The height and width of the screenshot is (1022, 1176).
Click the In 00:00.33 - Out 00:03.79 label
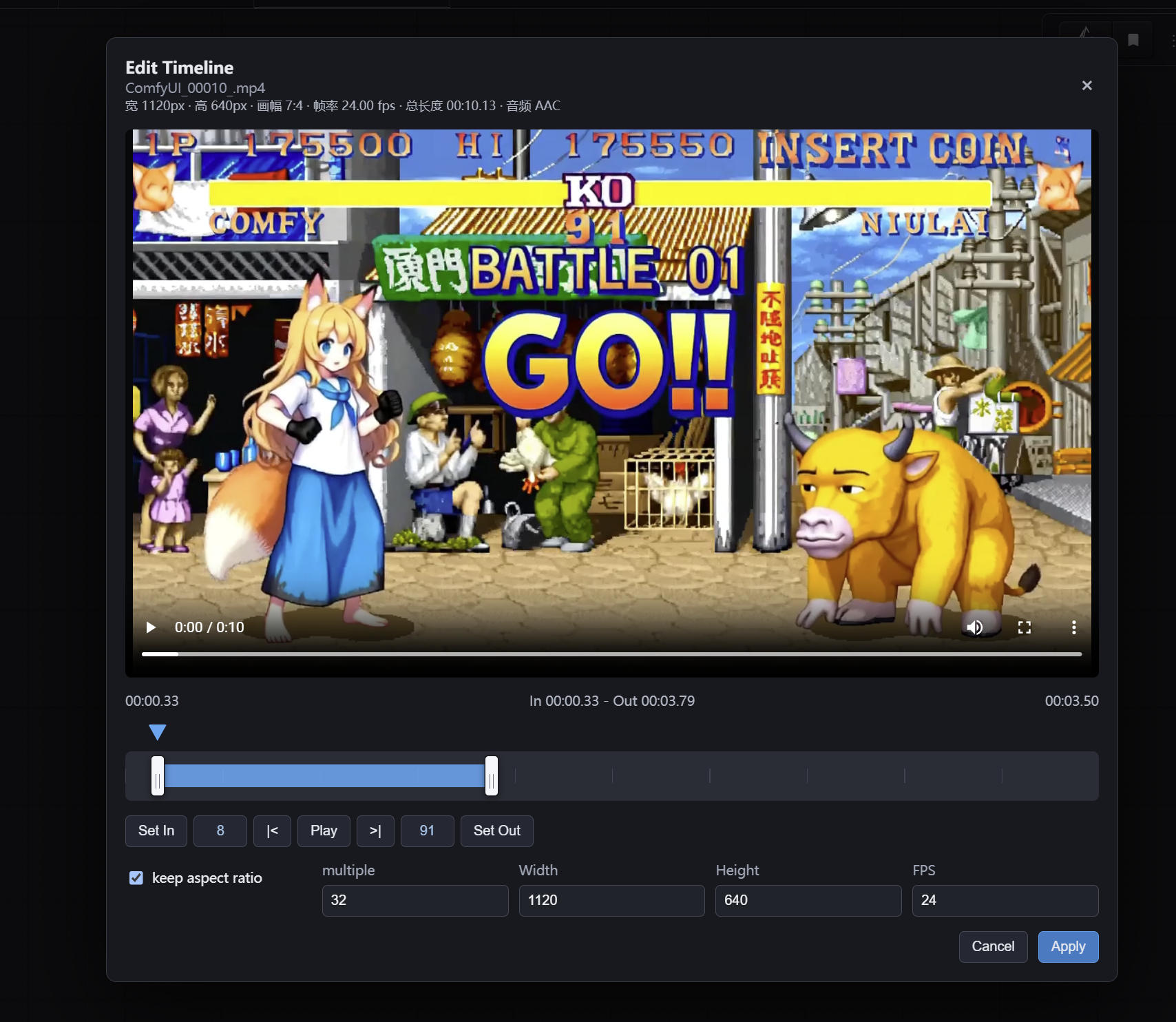612,701
